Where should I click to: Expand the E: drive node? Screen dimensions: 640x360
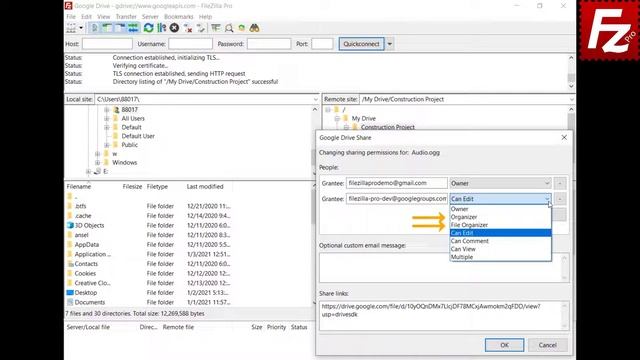[x=89, y=171]
